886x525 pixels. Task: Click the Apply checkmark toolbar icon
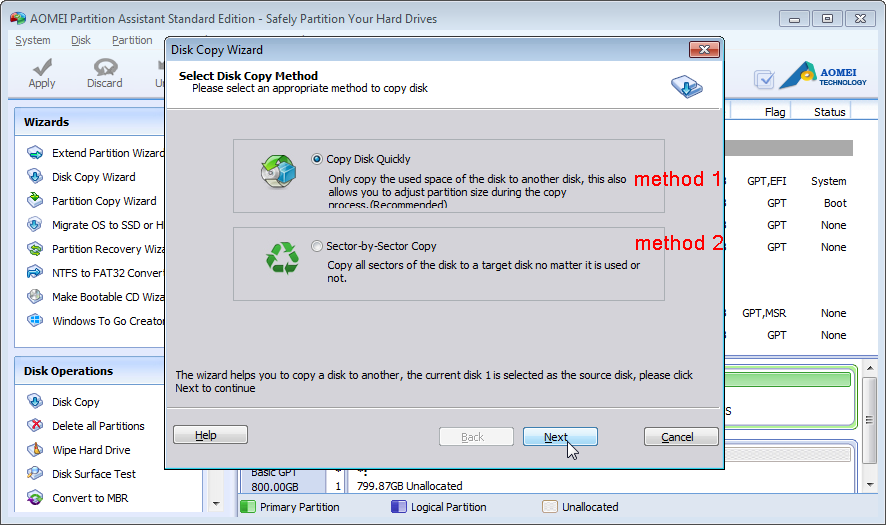tap(42, 67)
